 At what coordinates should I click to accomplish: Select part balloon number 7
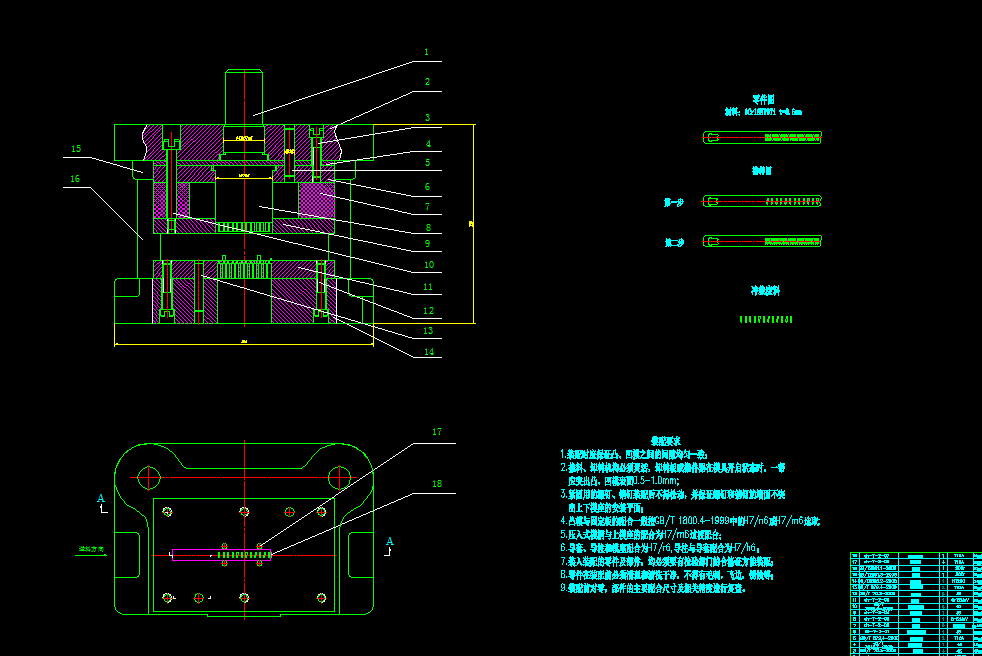click(428, 206)
